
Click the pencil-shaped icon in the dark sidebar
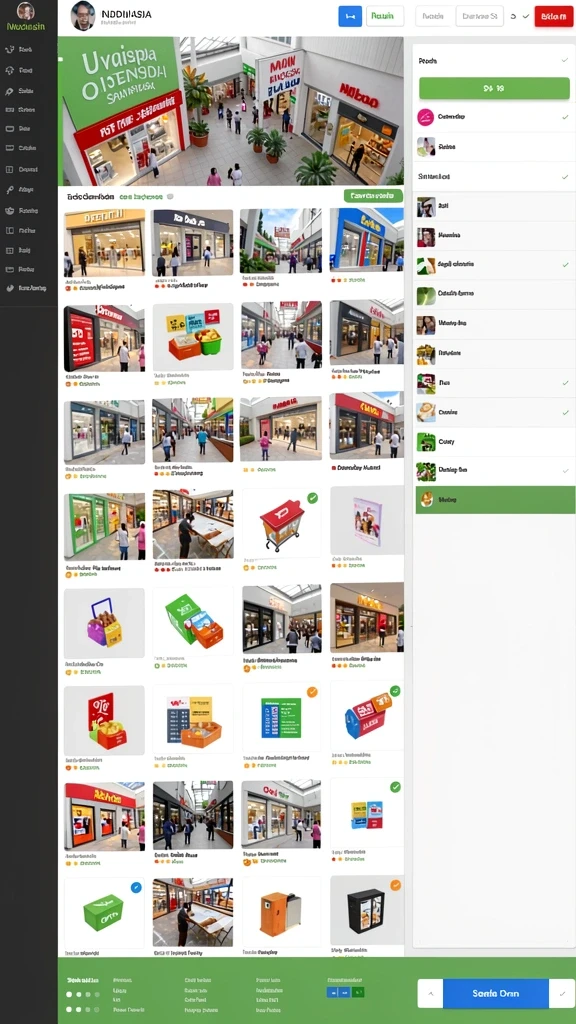(x=9, y=91)
